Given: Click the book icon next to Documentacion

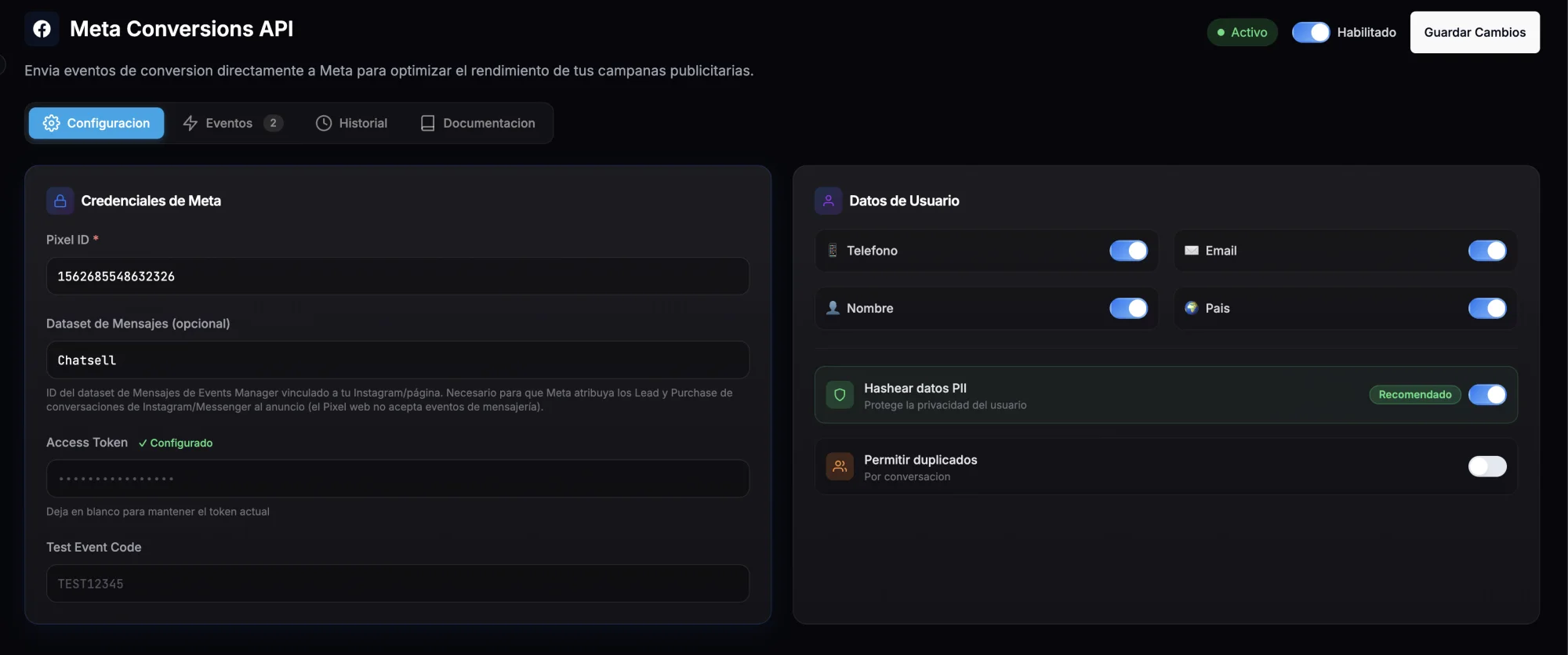Looking at the screenshot, I should [427, 123].
